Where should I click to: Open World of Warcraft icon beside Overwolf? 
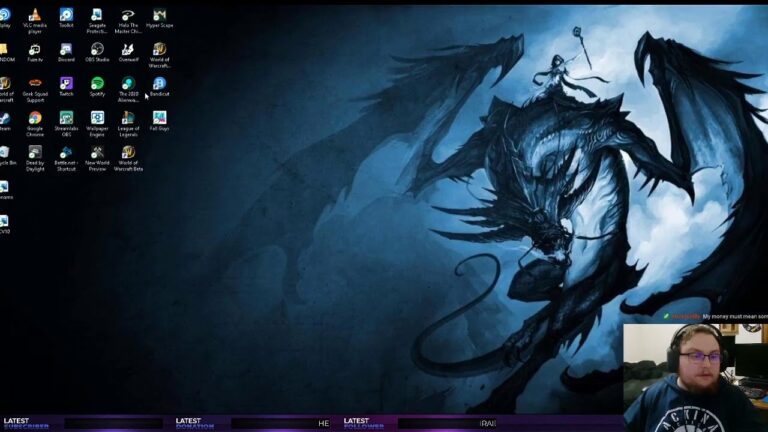click(159, 55)
